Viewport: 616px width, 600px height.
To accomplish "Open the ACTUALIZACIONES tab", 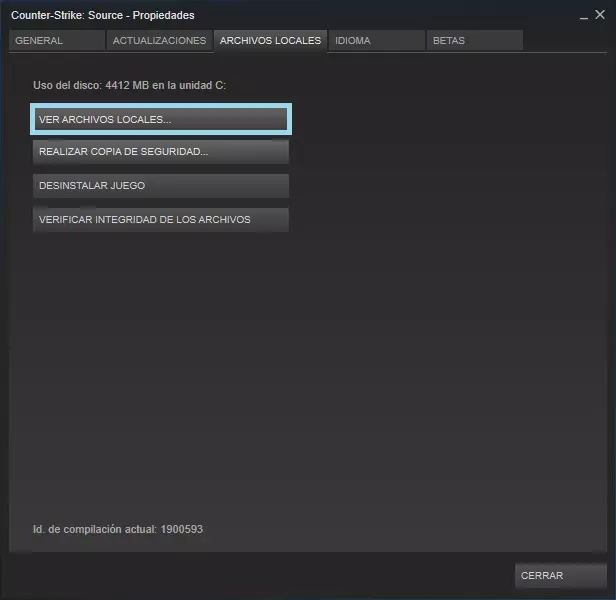I will pos(159,40).
